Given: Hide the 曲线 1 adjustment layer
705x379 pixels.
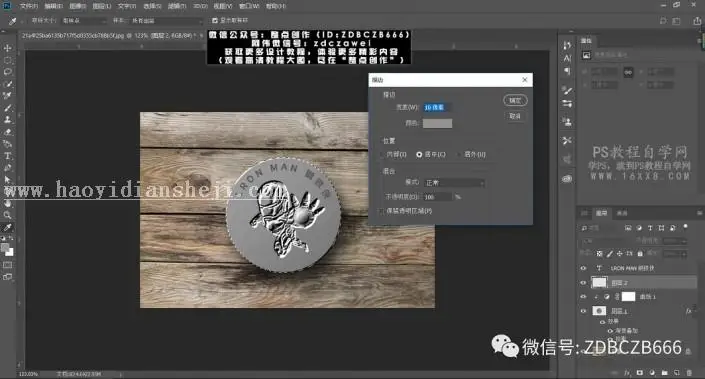Looking at the screenshot, I should [583, 297].
